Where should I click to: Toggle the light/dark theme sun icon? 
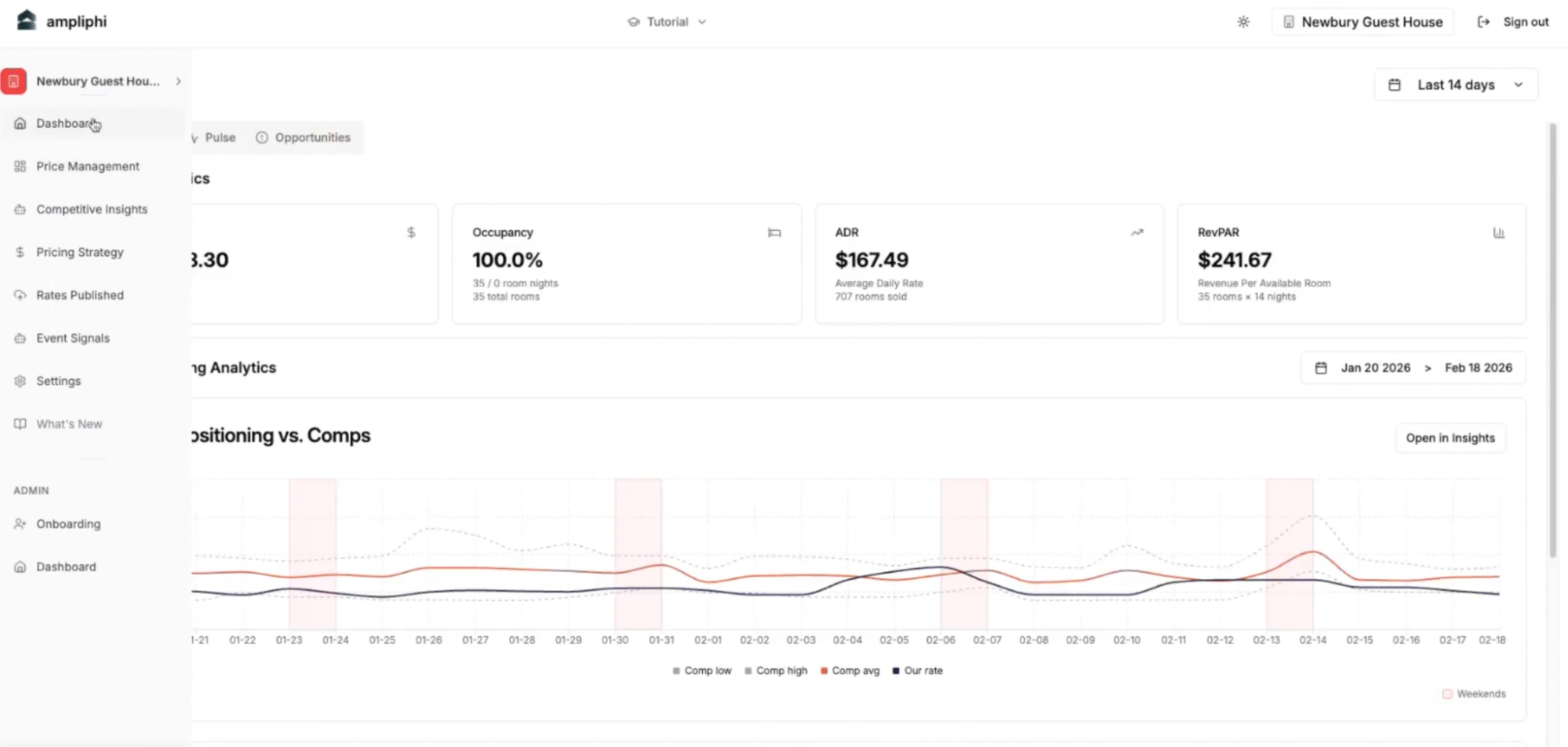click(1243, 22)
